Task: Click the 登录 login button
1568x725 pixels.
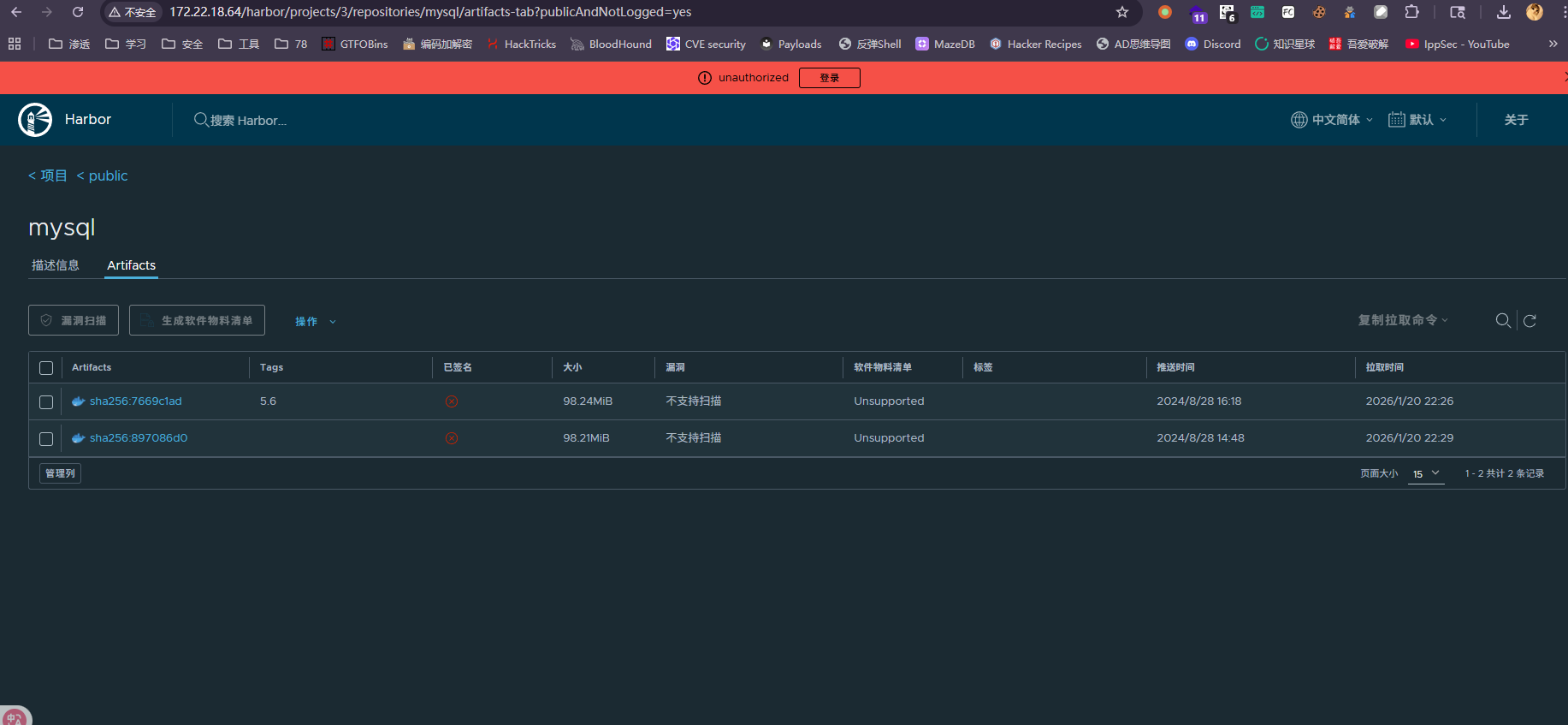Action: [829, 78]
